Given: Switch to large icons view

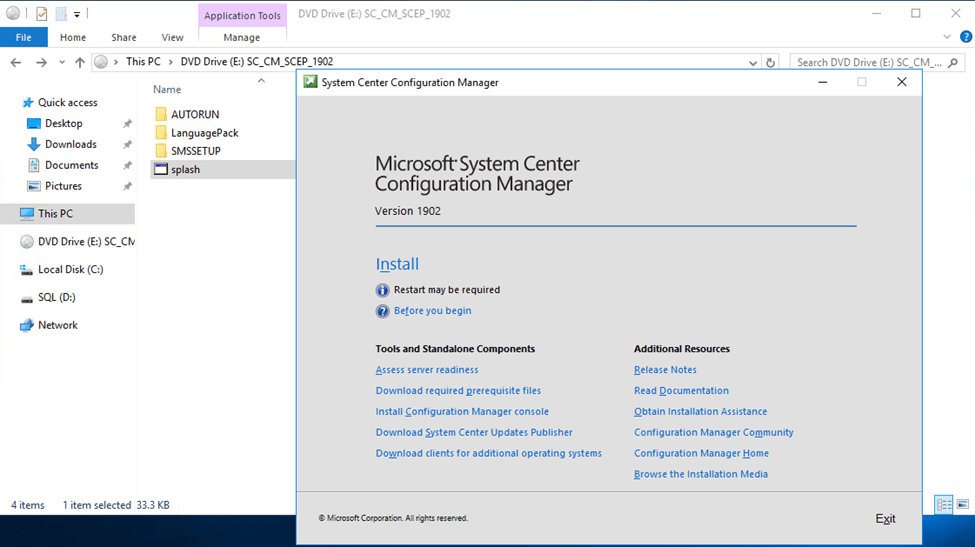Looking at the screenshot, I should [x=963, y=505].
